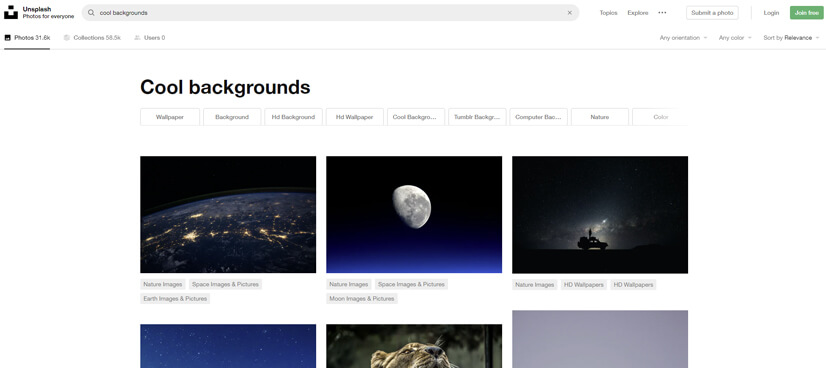Click Space Images & Pictures under Earth photo

(x=225, y=284)
